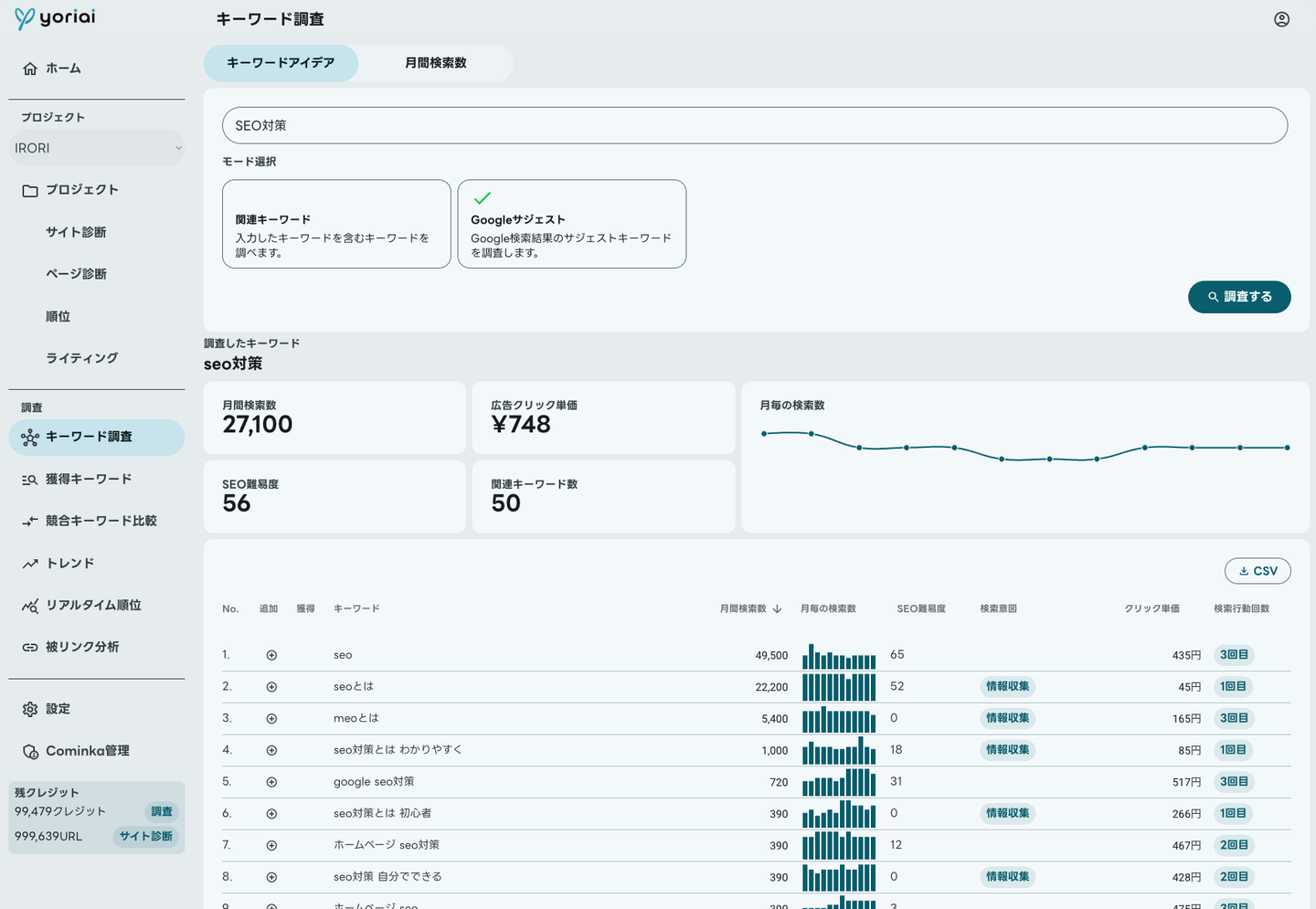The image size is (1316, 909).
Task: Open リアルタイム順位 in the sidebar
Action: pos(93,605)
